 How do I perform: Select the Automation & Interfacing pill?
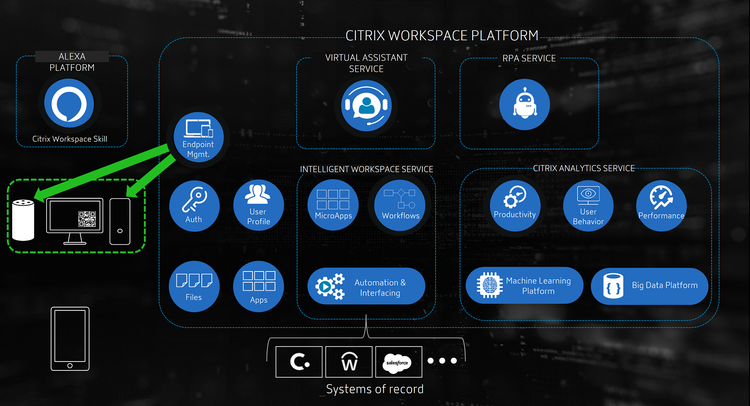click(366, 286)
